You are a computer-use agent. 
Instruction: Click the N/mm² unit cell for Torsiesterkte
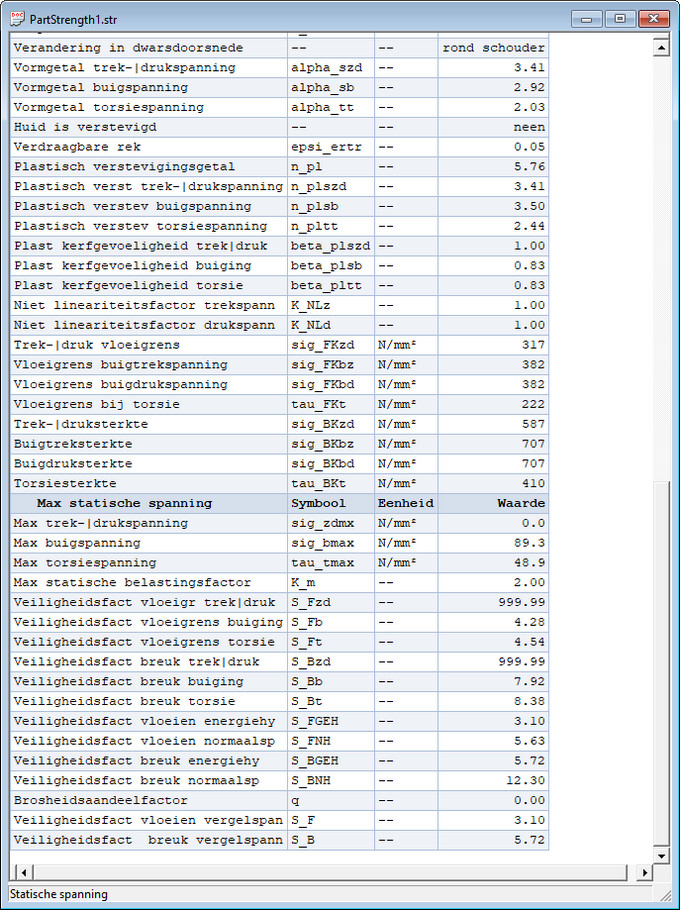[406, 483]
